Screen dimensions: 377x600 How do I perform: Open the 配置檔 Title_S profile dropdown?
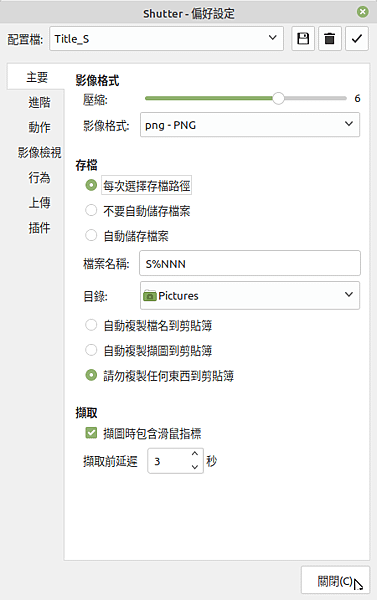(166, 39)
